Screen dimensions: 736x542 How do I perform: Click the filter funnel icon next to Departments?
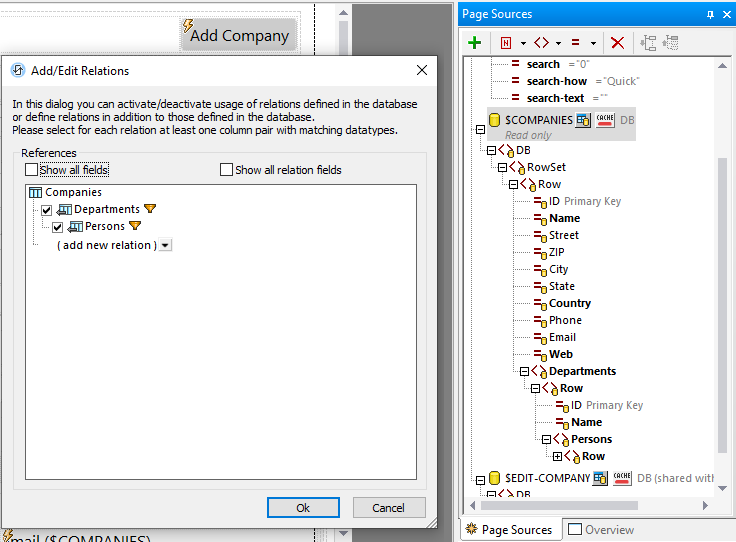click(150, 209)
